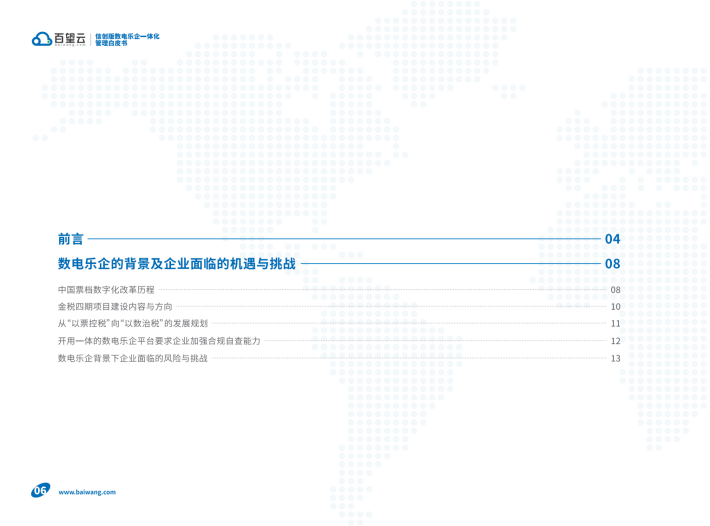Open the 前言 section heading
This screenshot has width=710, height=526.
(70, 239)
